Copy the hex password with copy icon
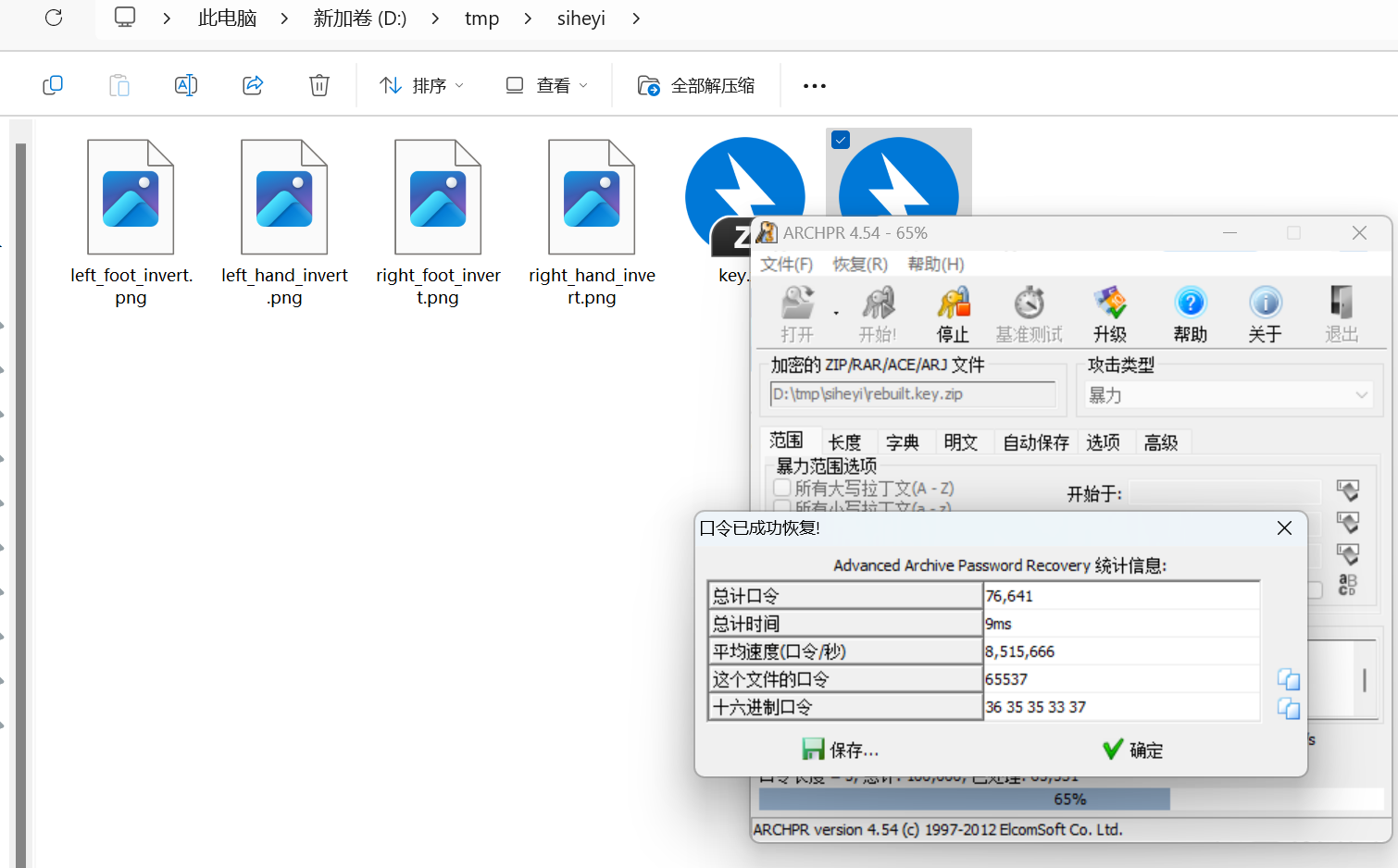1398x868 pixels. point(1289,708)
